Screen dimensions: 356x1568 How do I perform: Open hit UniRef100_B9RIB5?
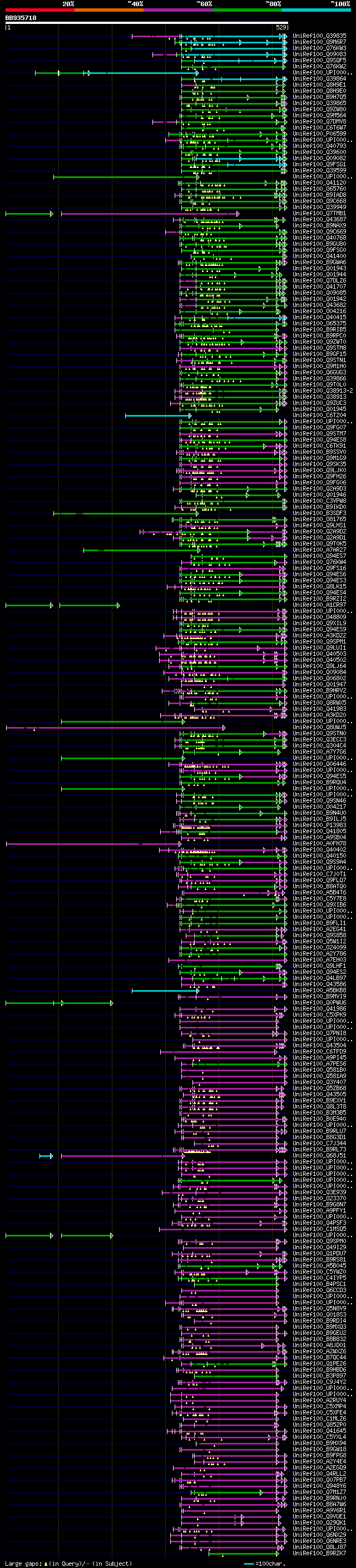coord(319,329)
